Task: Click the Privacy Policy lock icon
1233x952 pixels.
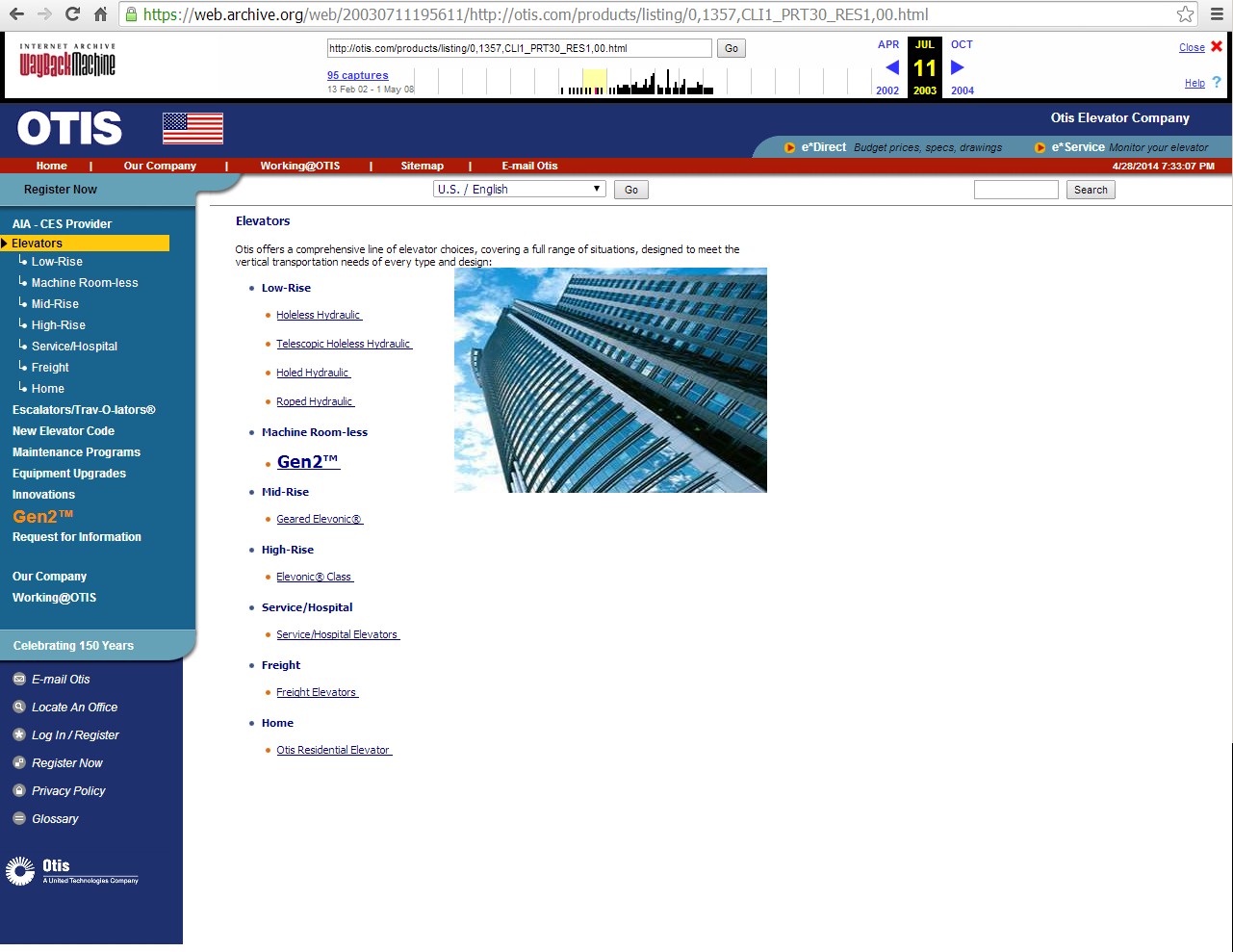Action: point(19,791)
